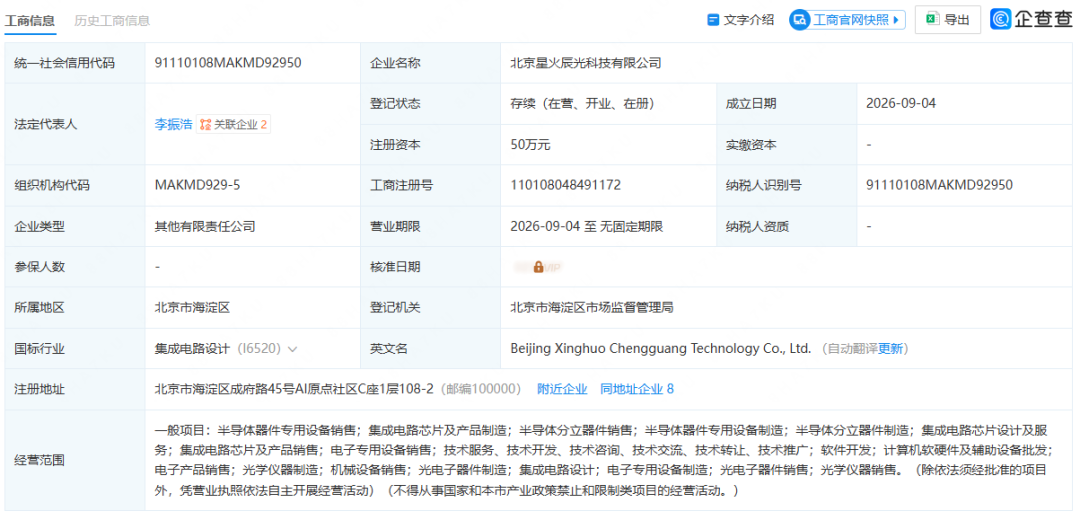The height and width of the screenshot is (520, 1080).
Task: Click 其他有限责任公司 company type
Action: (205, 226)
